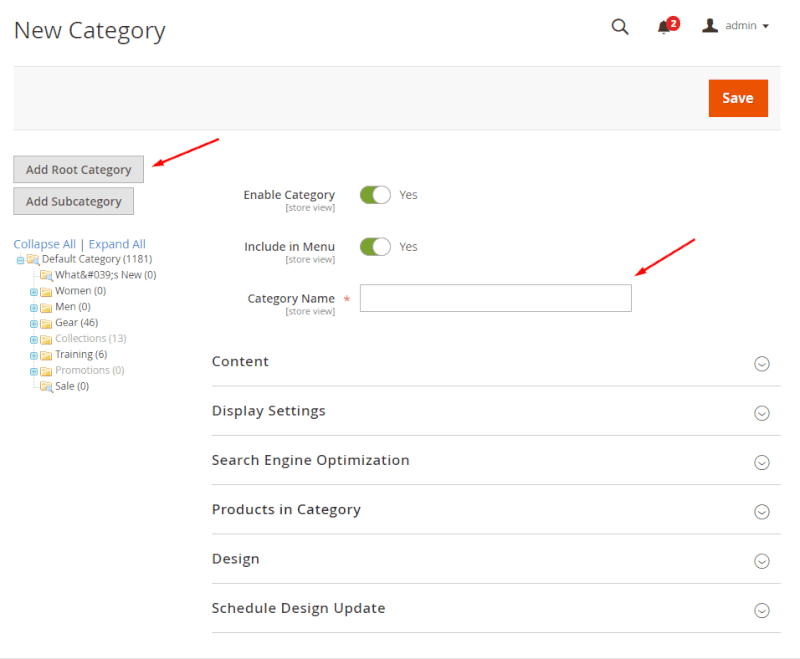Click the folder icon beside Gear

47,322
